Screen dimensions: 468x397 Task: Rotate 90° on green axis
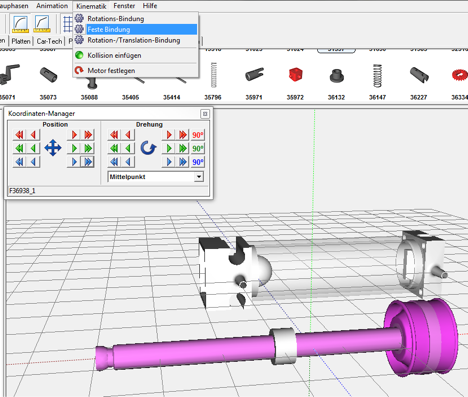[x=198, y=148]
